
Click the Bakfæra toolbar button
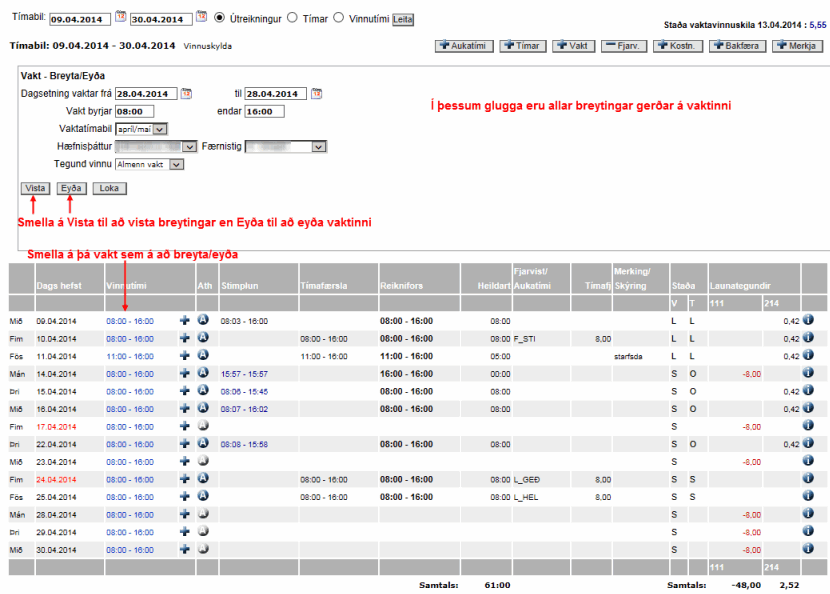click(x=737, y=46)
